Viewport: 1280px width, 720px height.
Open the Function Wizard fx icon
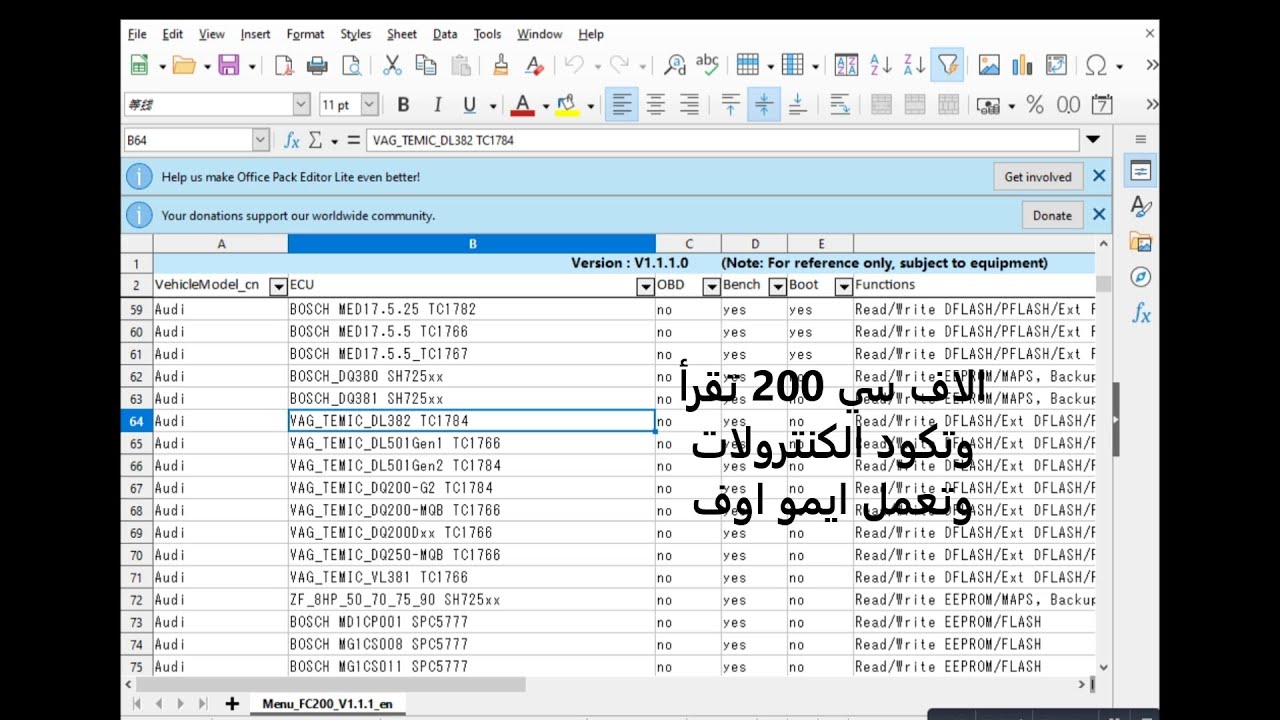292,140
